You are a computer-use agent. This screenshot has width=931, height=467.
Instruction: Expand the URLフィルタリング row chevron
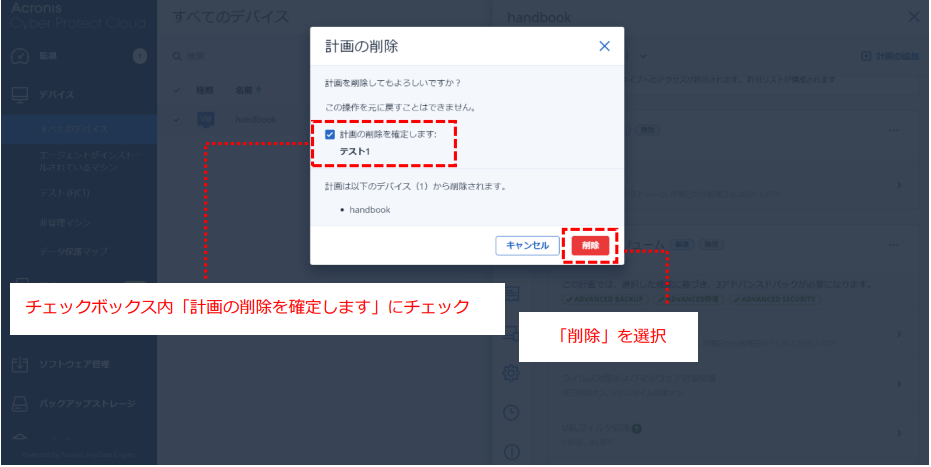point(900,435)
